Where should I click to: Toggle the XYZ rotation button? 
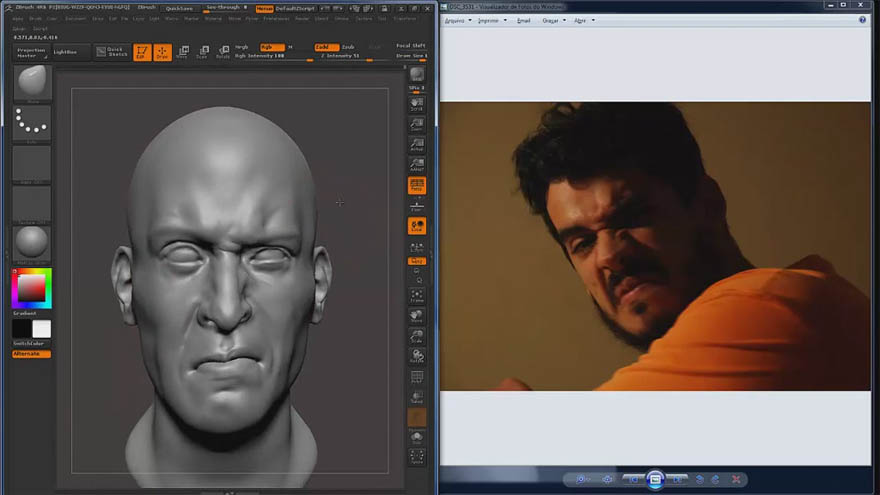(416, 262)
